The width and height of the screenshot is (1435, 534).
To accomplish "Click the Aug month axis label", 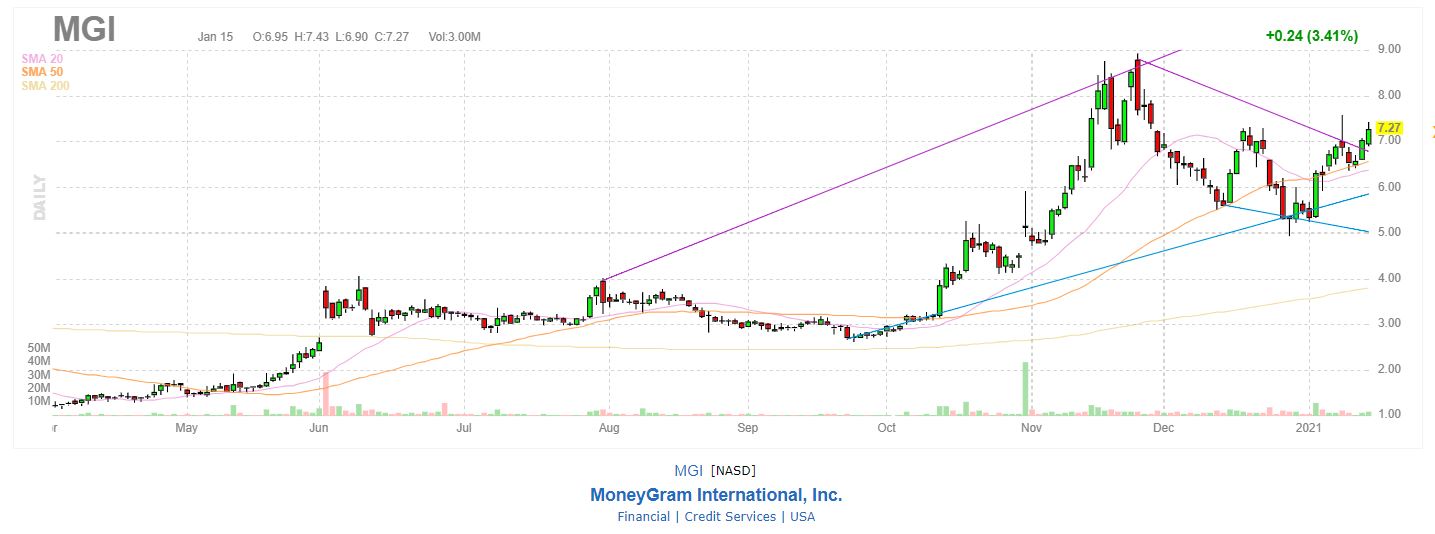I will pyautogui.click(x=608, y=428).
